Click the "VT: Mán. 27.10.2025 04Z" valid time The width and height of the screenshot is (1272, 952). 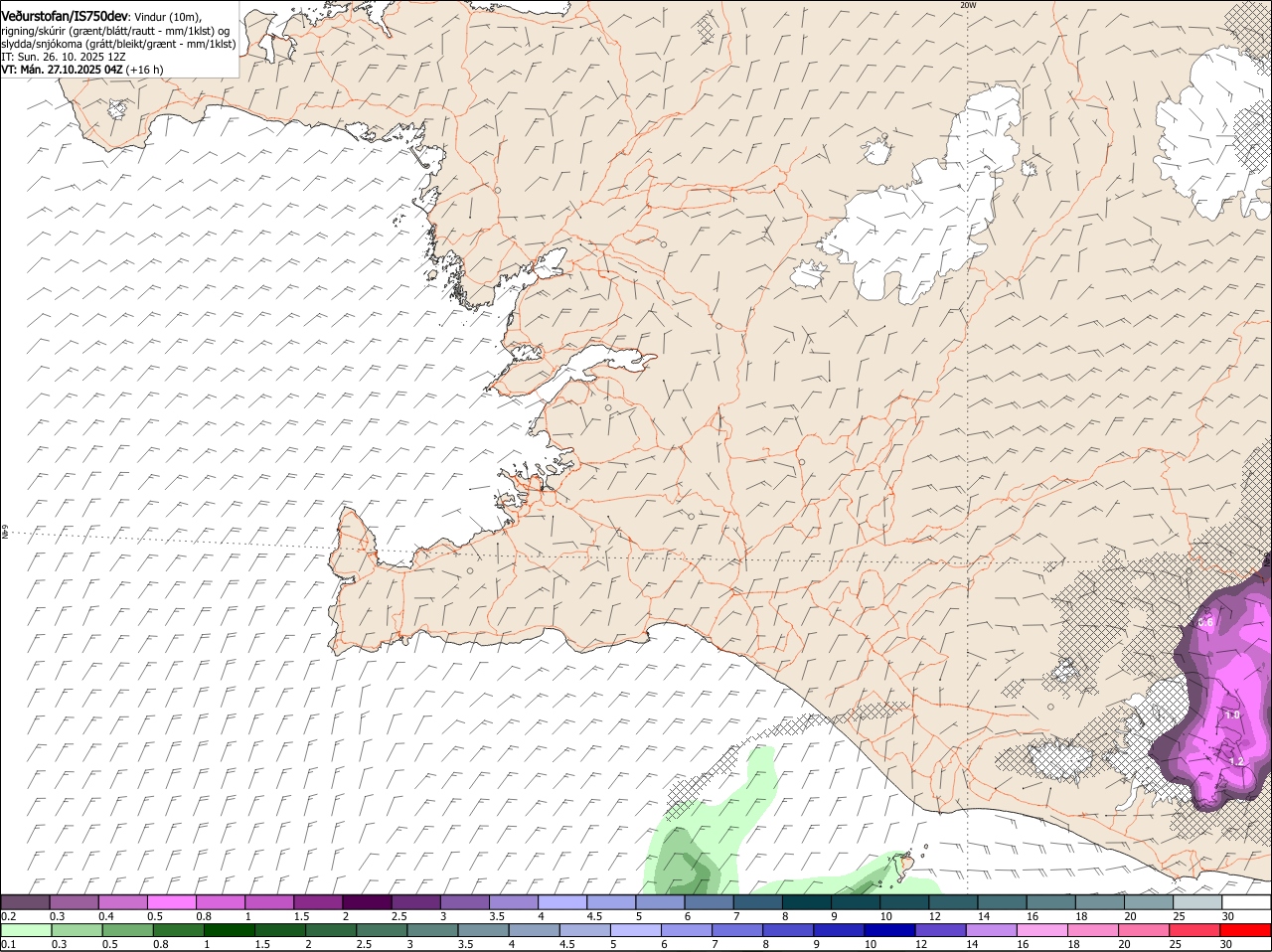point(62,70)
